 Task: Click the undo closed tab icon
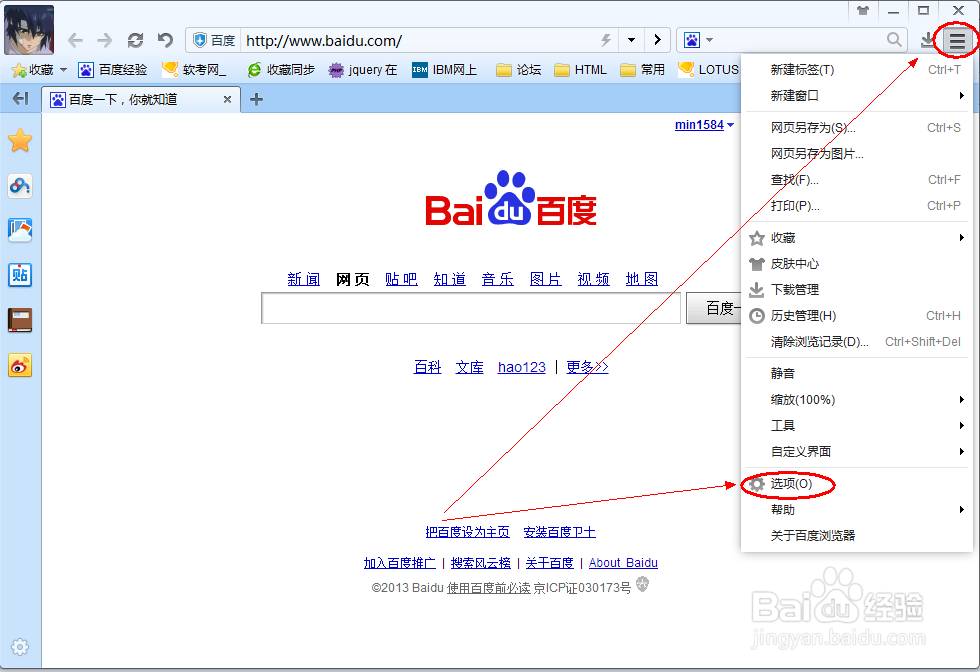click(x=165, y=41)
